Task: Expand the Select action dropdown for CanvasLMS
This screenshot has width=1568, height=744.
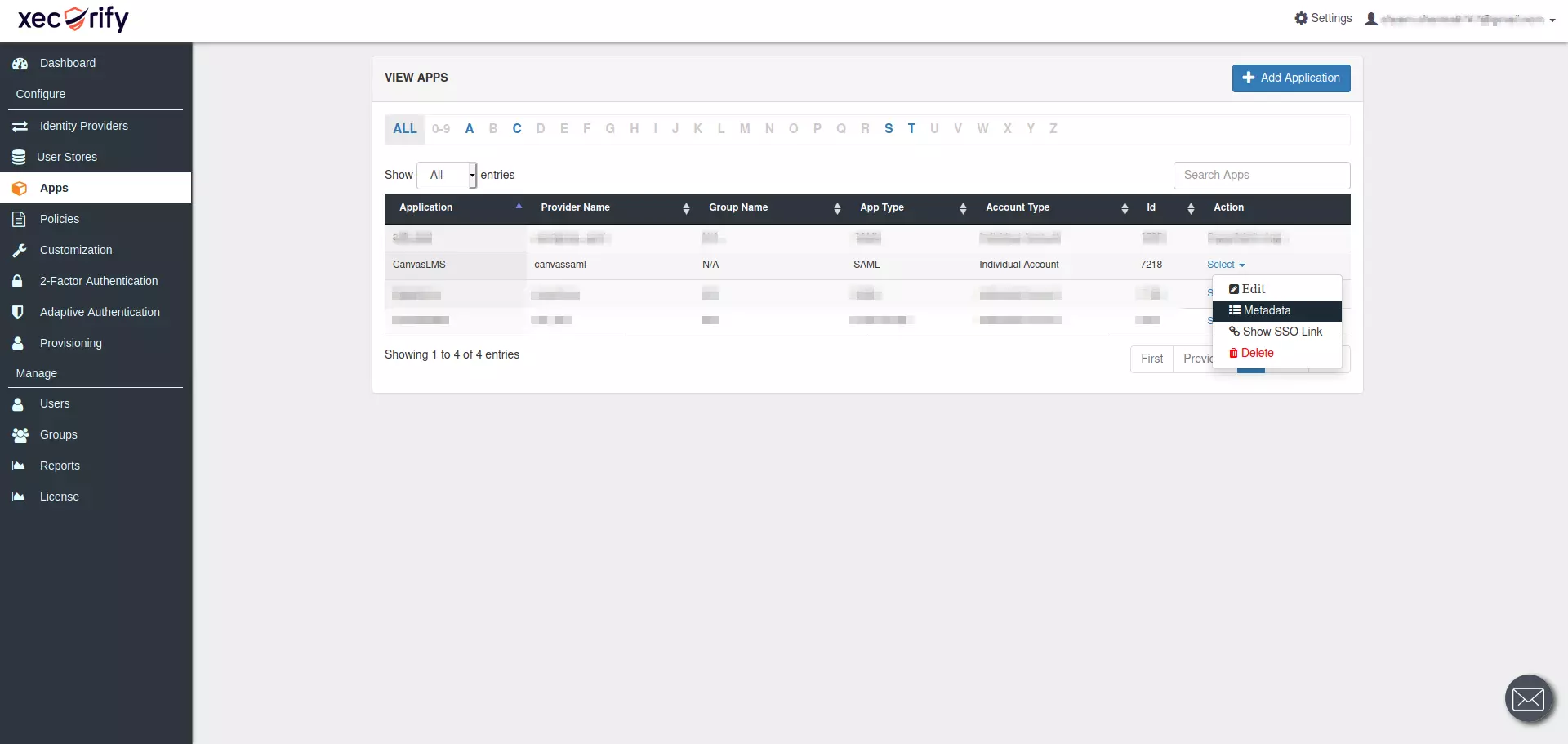Action: 1226,265
